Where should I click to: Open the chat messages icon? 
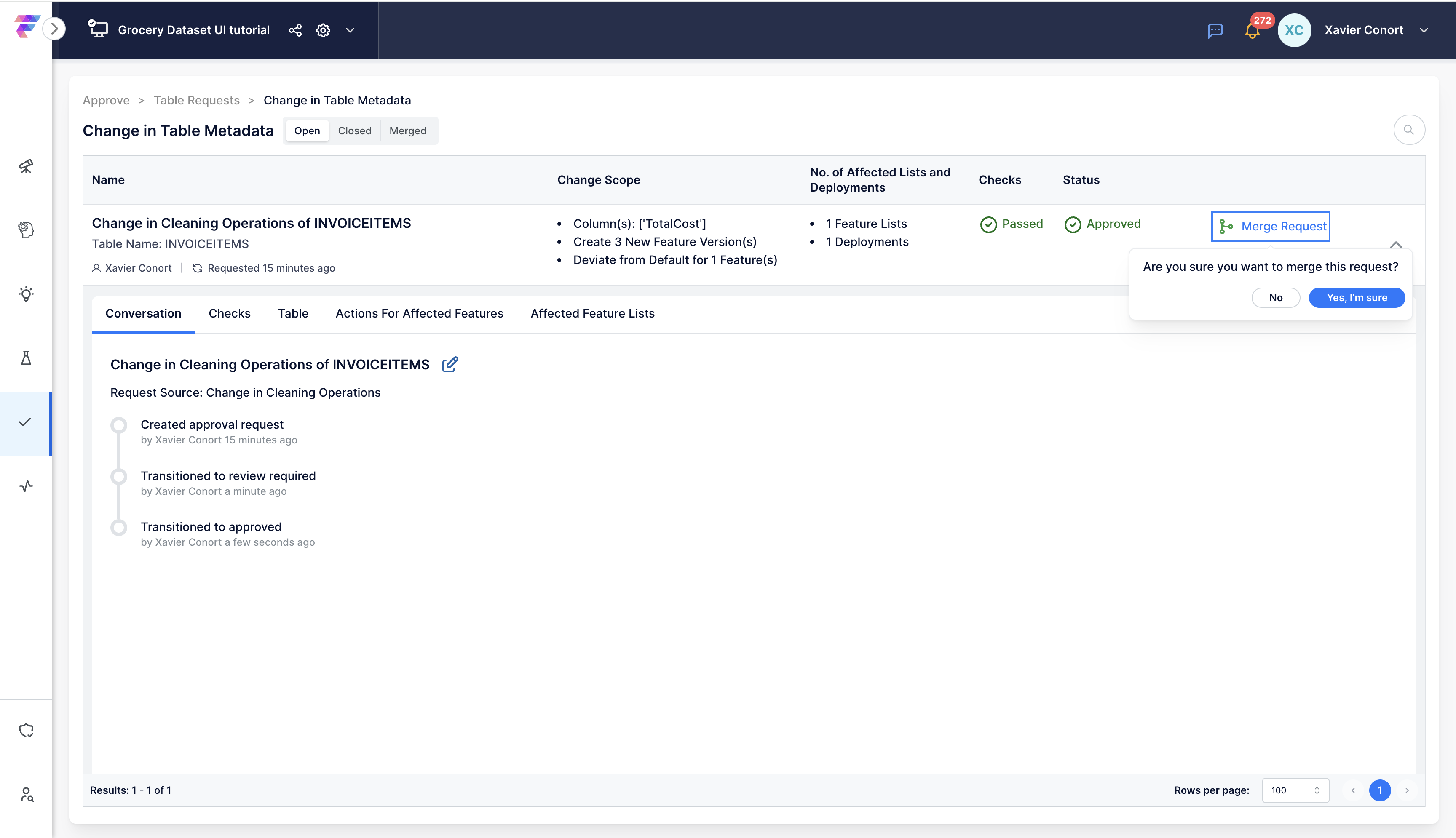(x=1215, y=30)
